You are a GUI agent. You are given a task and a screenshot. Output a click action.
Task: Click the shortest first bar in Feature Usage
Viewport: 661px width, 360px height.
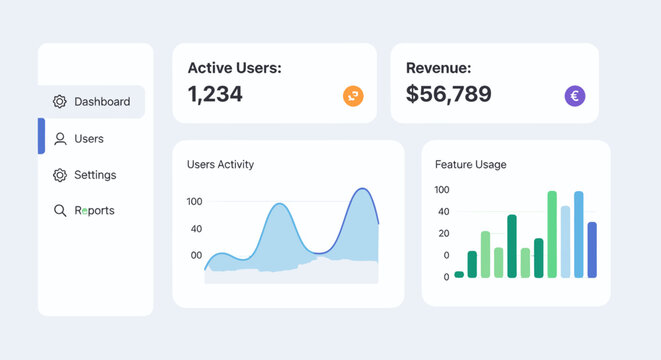click(459, 274)
